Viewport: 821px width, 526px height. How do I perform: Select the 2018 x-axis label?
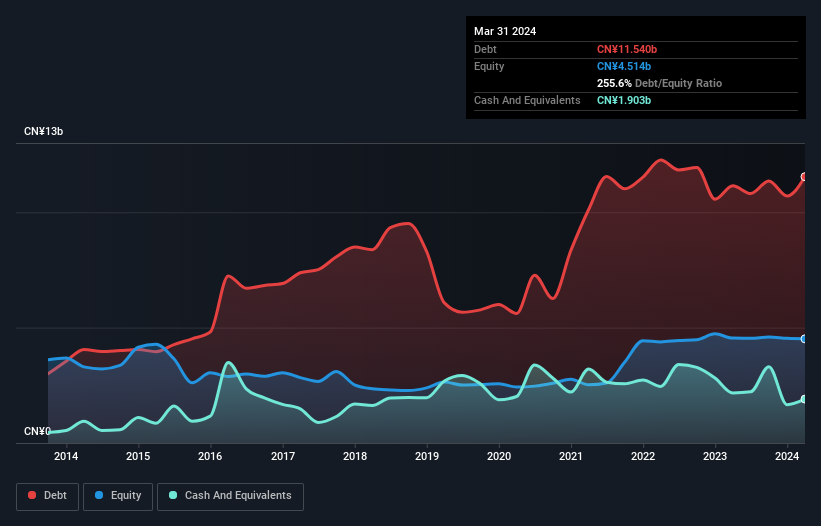(355, 456)
